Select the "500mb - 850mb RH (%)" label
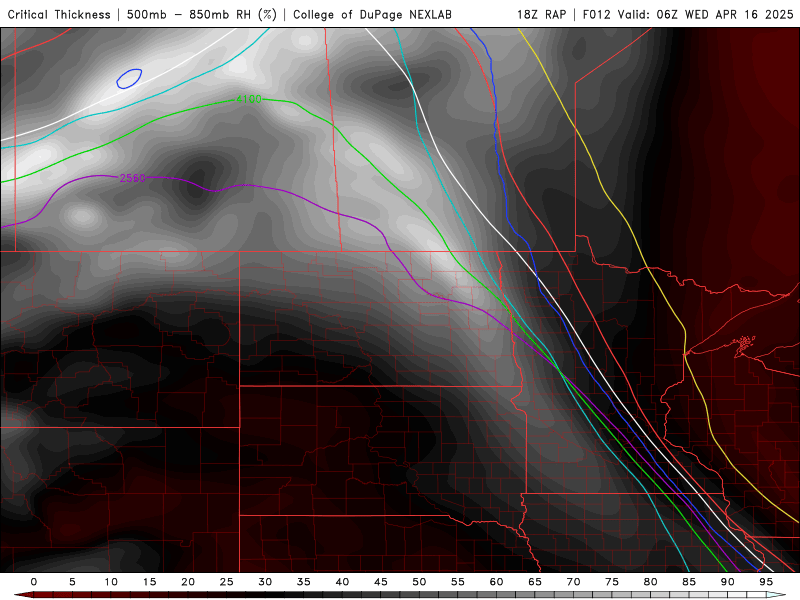The image size is (800, 600). click(202, 15)
